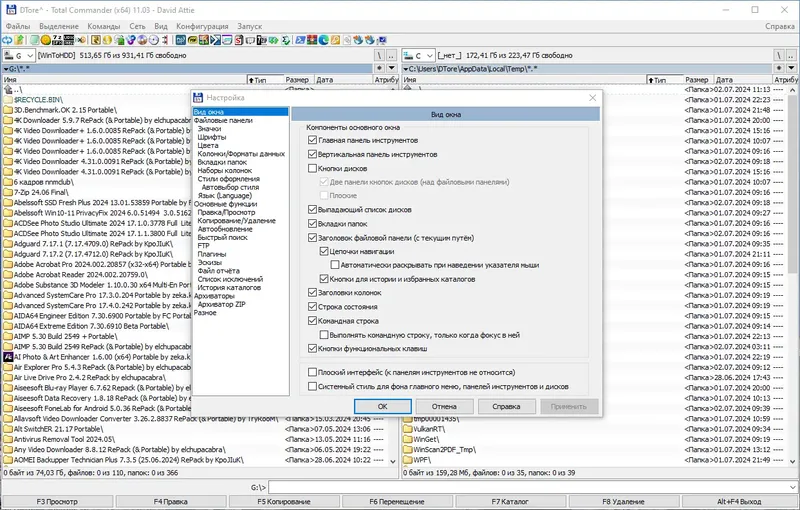Click the folder icon of AIMP 5.30 Build 2549 + Portable
The height and width of the screenshot is (510, 800).
[8, 336]
